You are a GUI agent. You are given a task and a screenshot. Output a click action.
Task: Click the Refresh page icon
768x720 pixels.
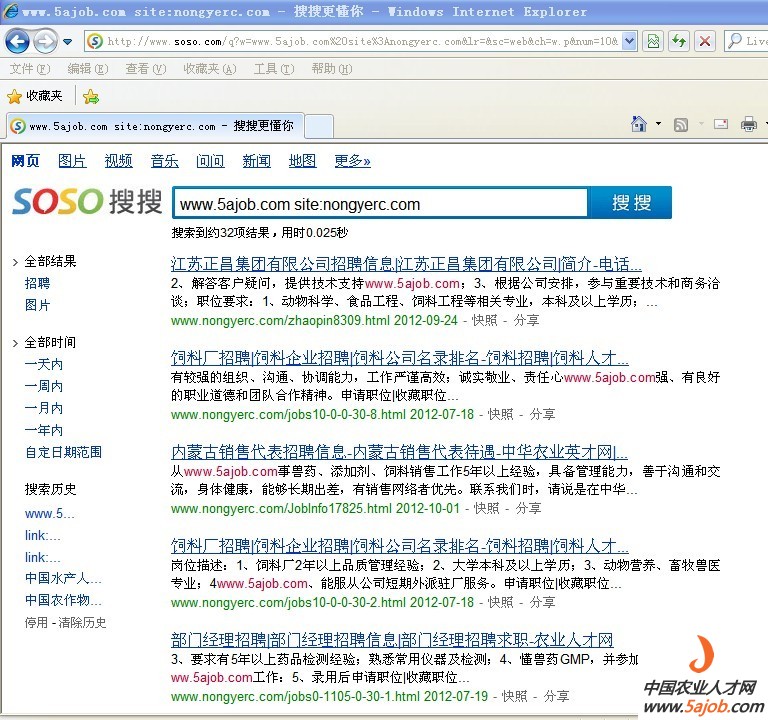tap(679, 41)
